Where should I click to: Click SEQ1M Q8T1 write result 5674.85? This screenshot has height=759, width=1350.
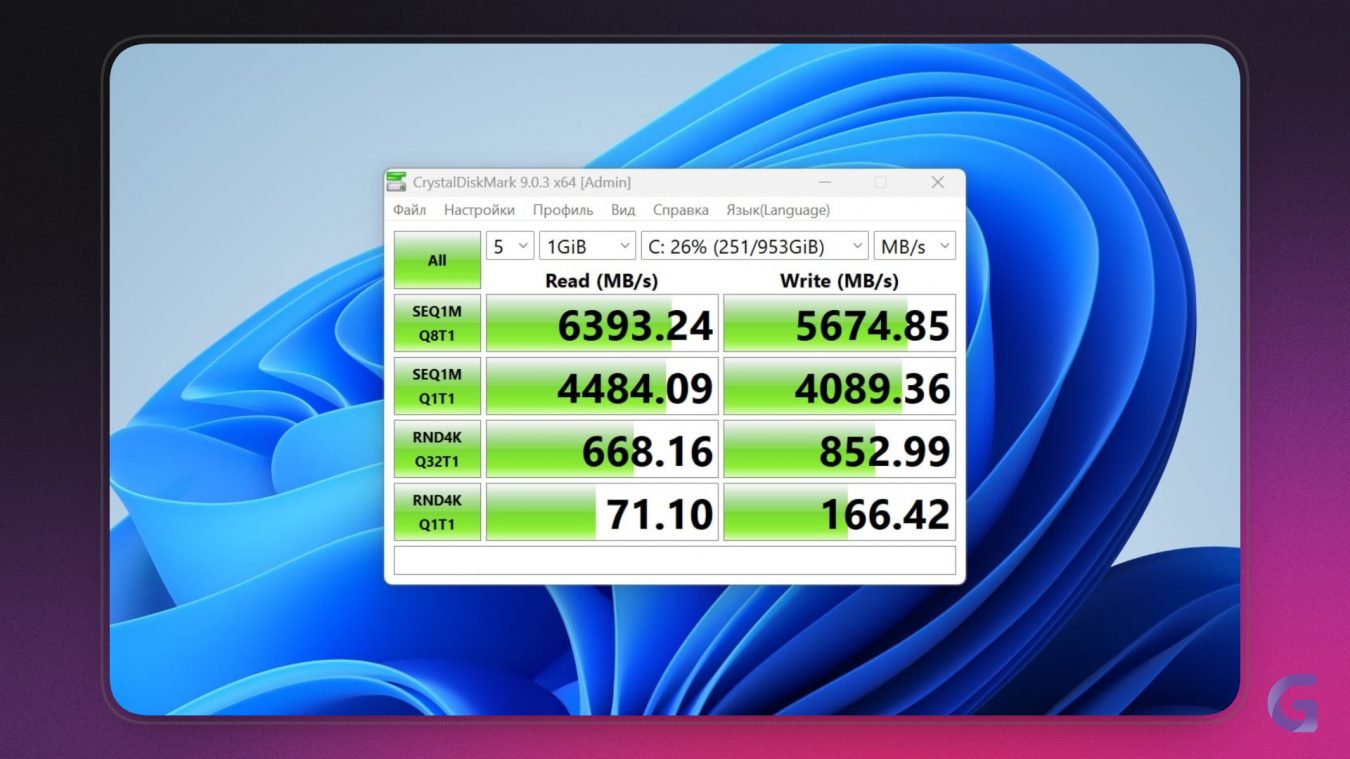839,323
